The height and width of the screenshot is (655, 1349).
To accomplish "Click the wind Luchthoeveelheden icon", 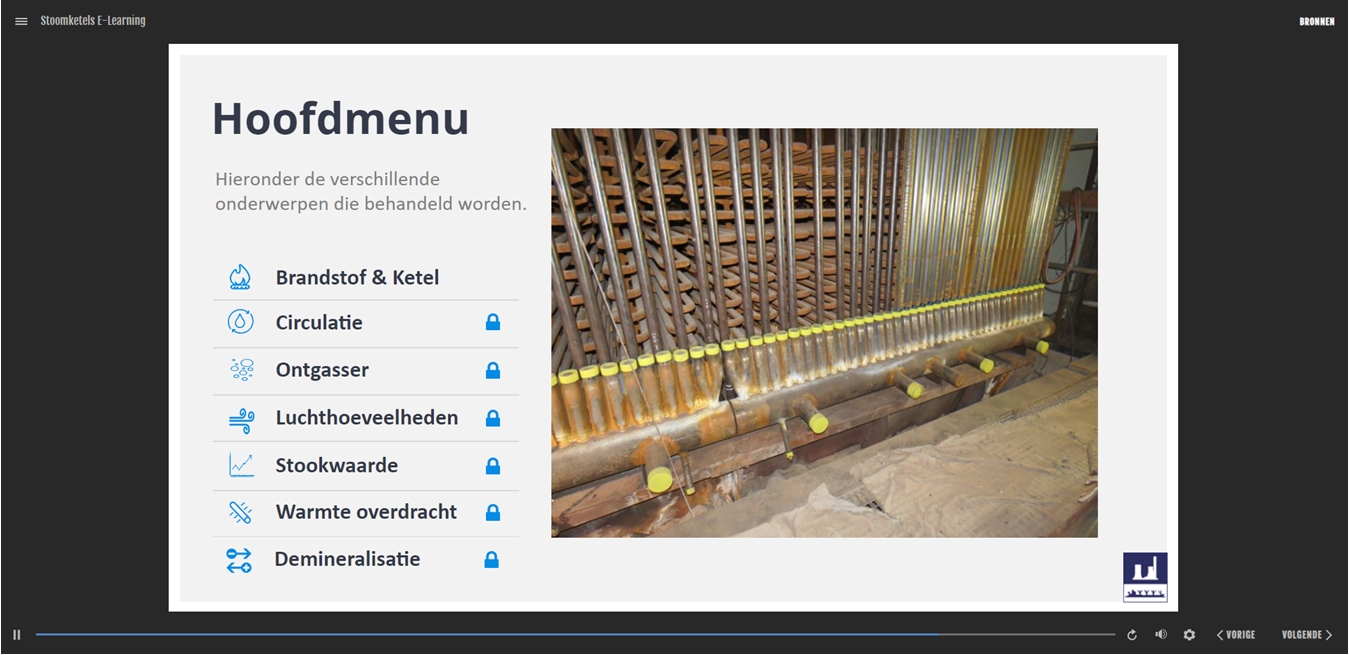I will [x=241, y=418].
